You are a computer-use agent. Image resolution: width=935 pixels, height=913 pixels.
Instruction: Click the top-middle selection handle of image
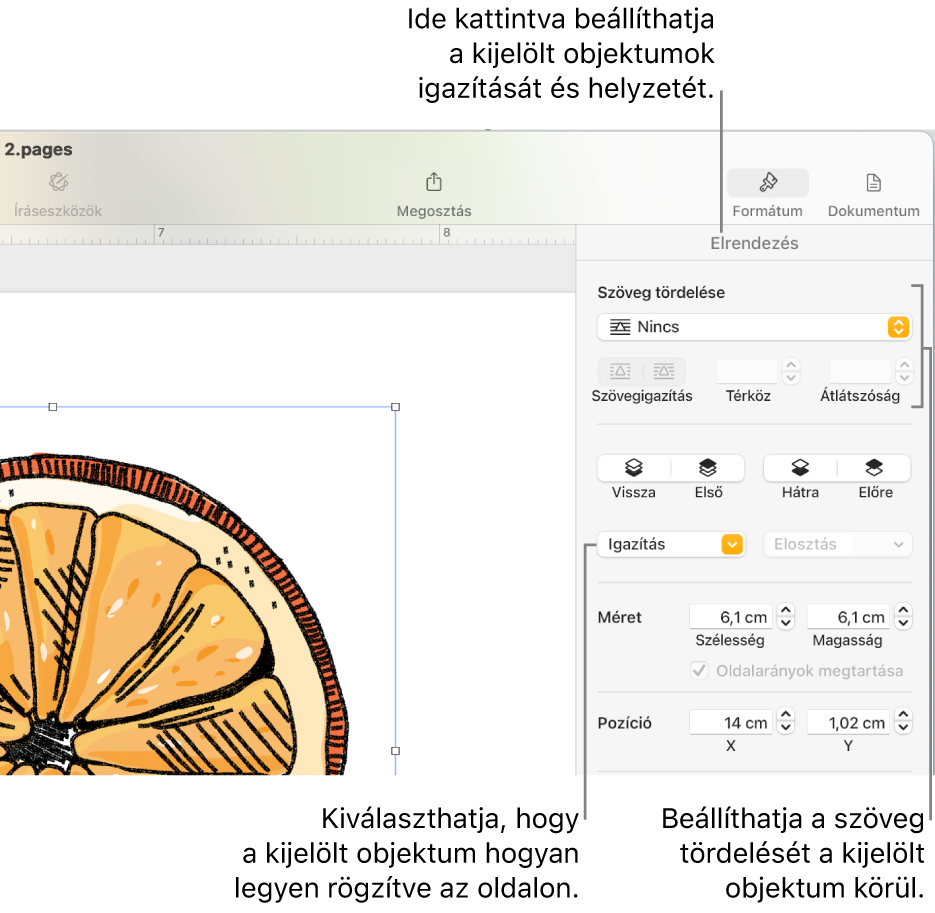click(52, 407)
